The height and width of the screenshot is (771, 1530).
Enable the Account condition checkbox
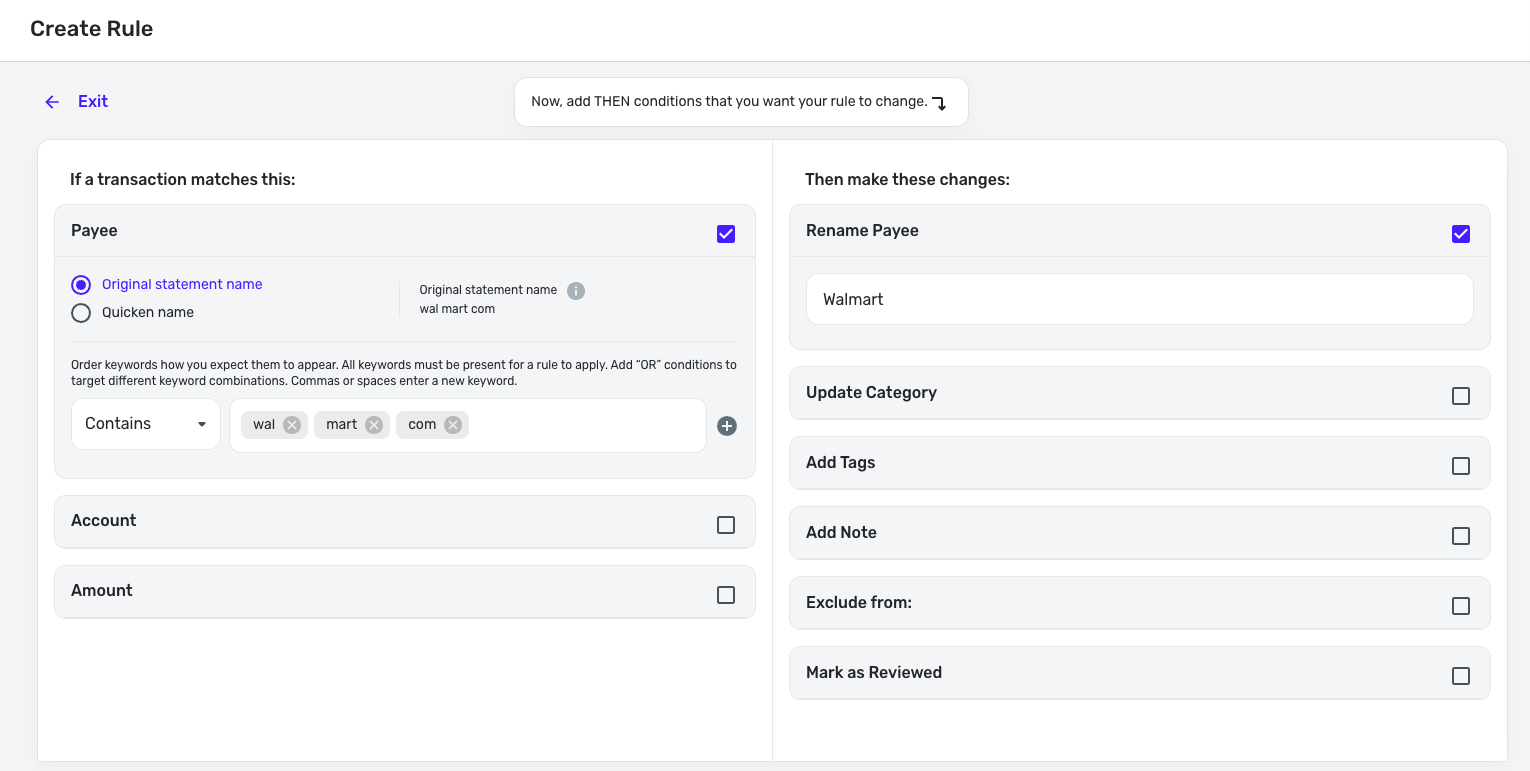(x=726, y=525)
